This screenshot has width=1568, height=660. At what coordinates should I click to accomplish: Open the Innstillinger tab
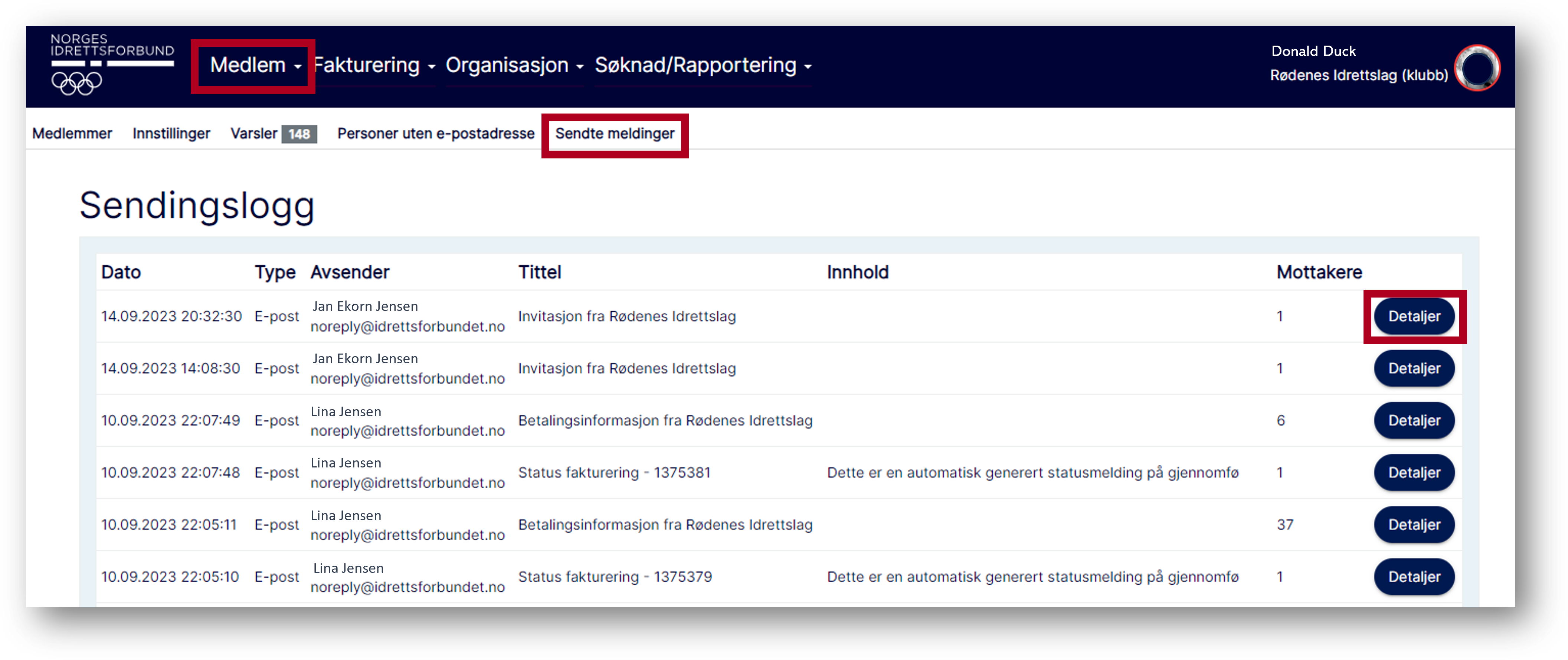pyautogui.click(x=171, y=133)
